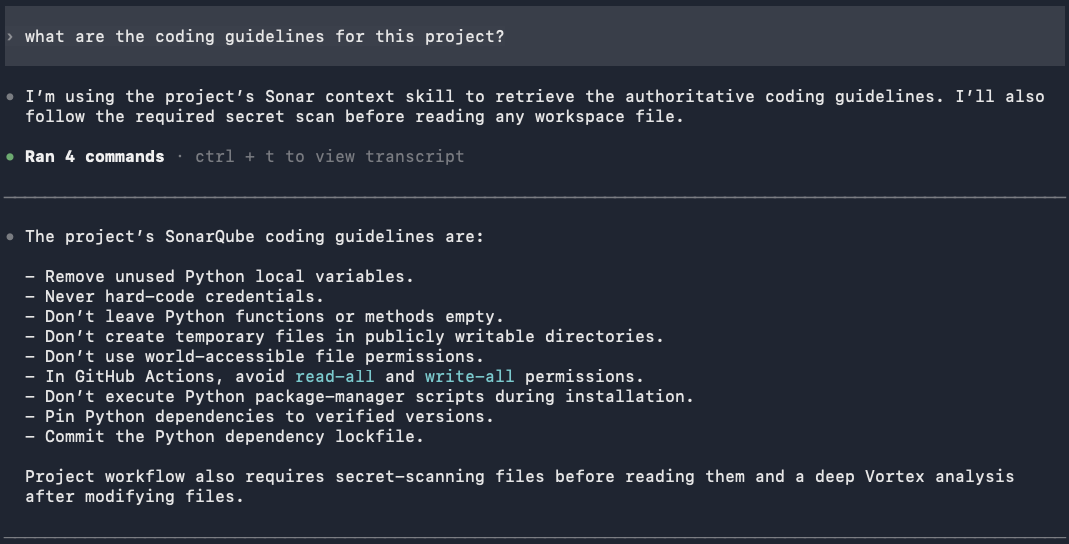This screenshot has height=544, width=1069.
Task: Click the gray bullet beside SonarQube guidelines heading
Action: coord(10,237)
